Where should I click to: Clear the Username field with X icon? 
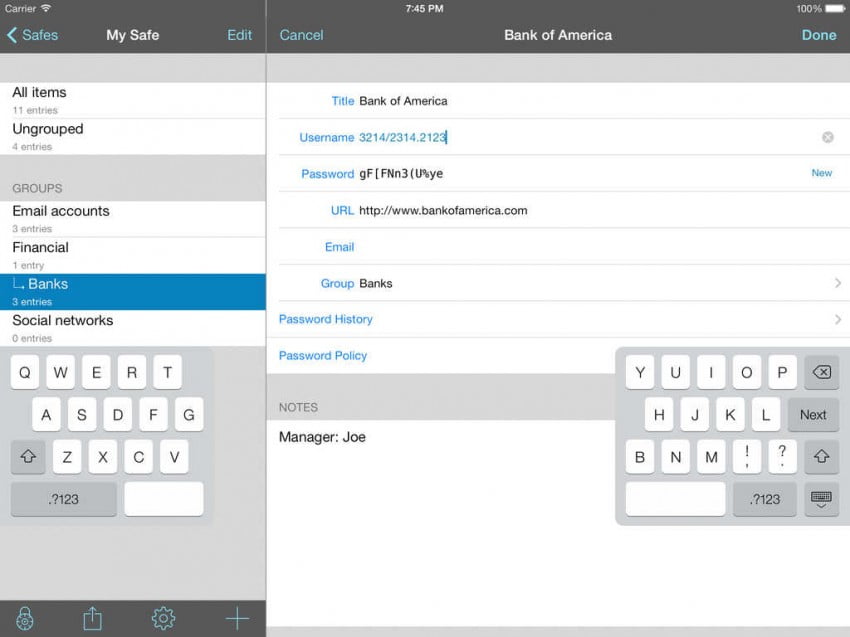pos(827,137)
